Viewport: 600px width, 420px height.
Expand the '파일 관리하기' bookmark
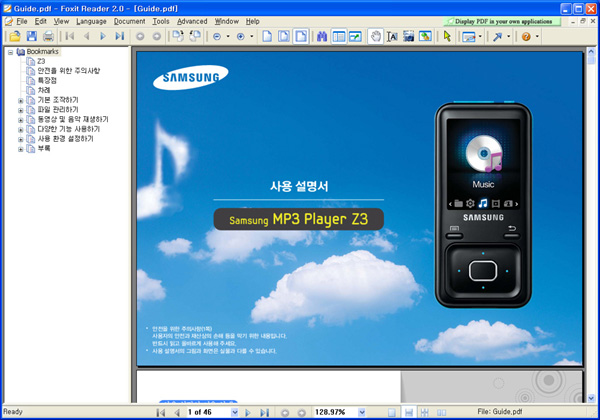(21, 110)
